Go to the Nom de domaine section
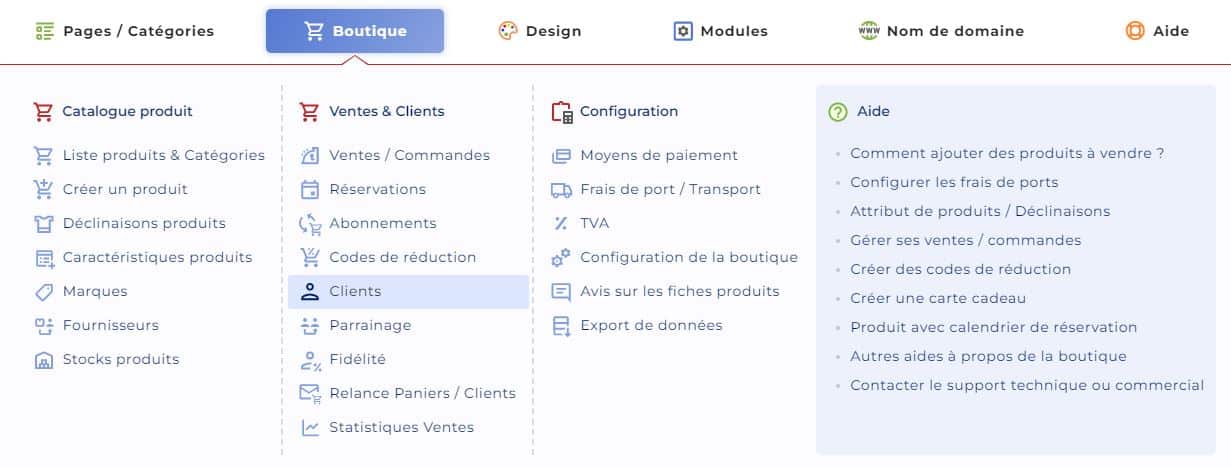Viewport: 1231px width, 468px height. coord(941,31)
